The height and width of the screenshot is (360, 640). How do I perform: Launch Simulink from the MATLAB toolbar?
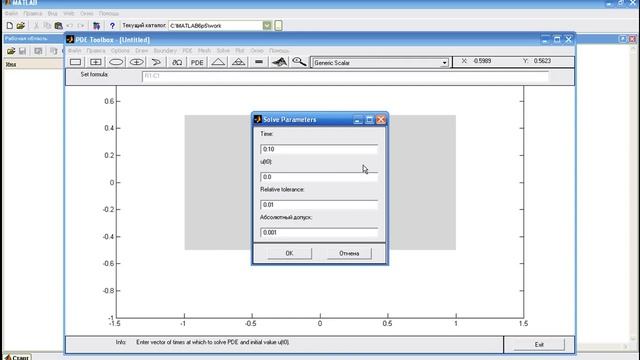(96, 26)
